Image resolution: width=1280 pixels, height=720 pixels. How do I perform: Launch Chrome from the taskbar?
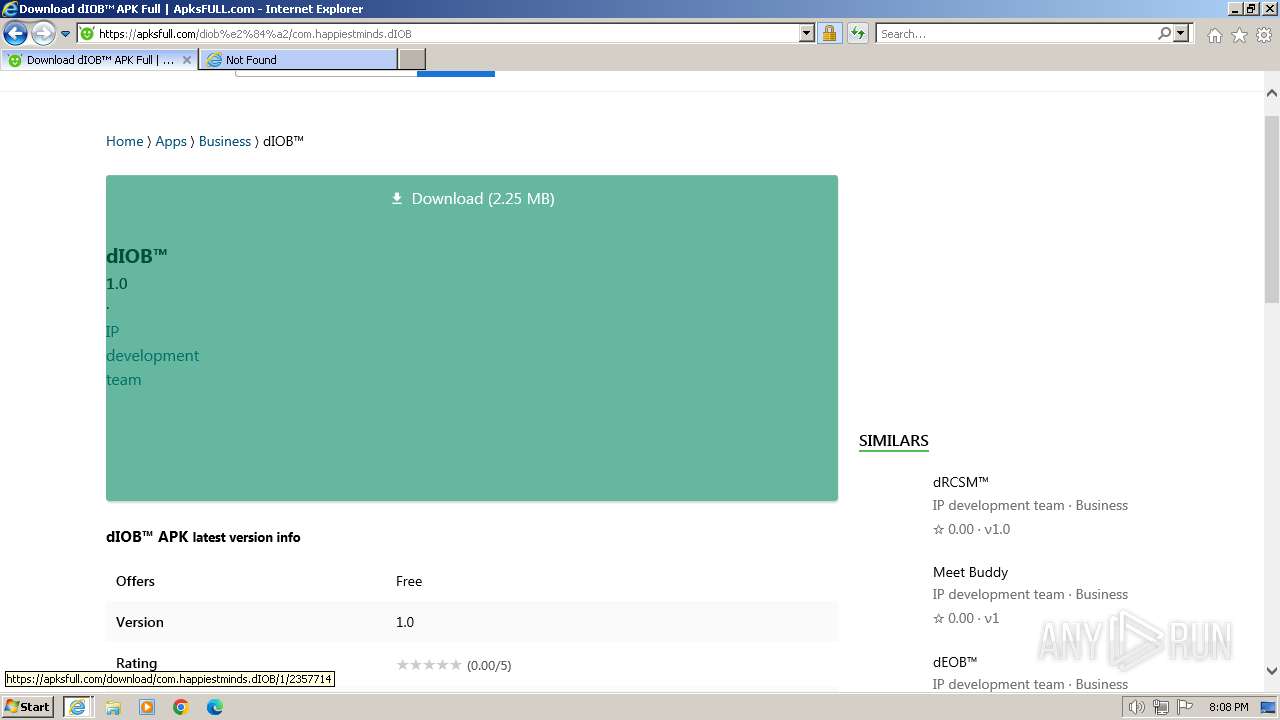[181, 707]
